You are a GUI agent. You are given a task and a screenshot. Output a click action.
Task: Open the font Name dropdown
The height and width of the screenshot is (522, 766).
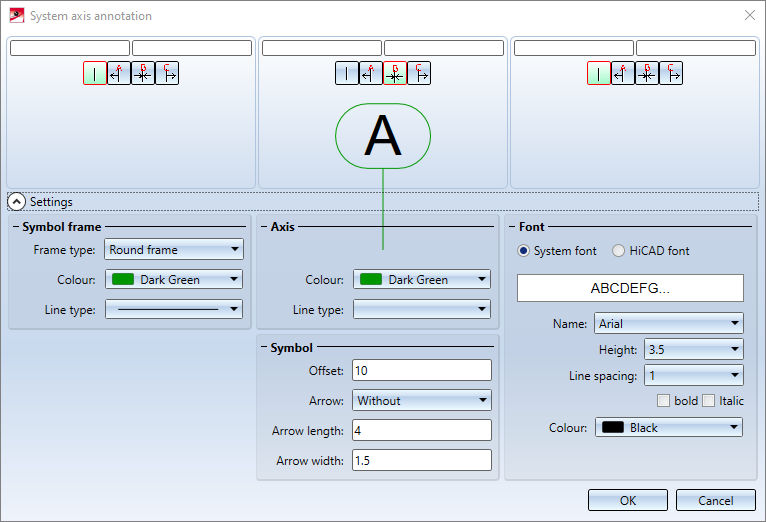[x=669, y=323]
